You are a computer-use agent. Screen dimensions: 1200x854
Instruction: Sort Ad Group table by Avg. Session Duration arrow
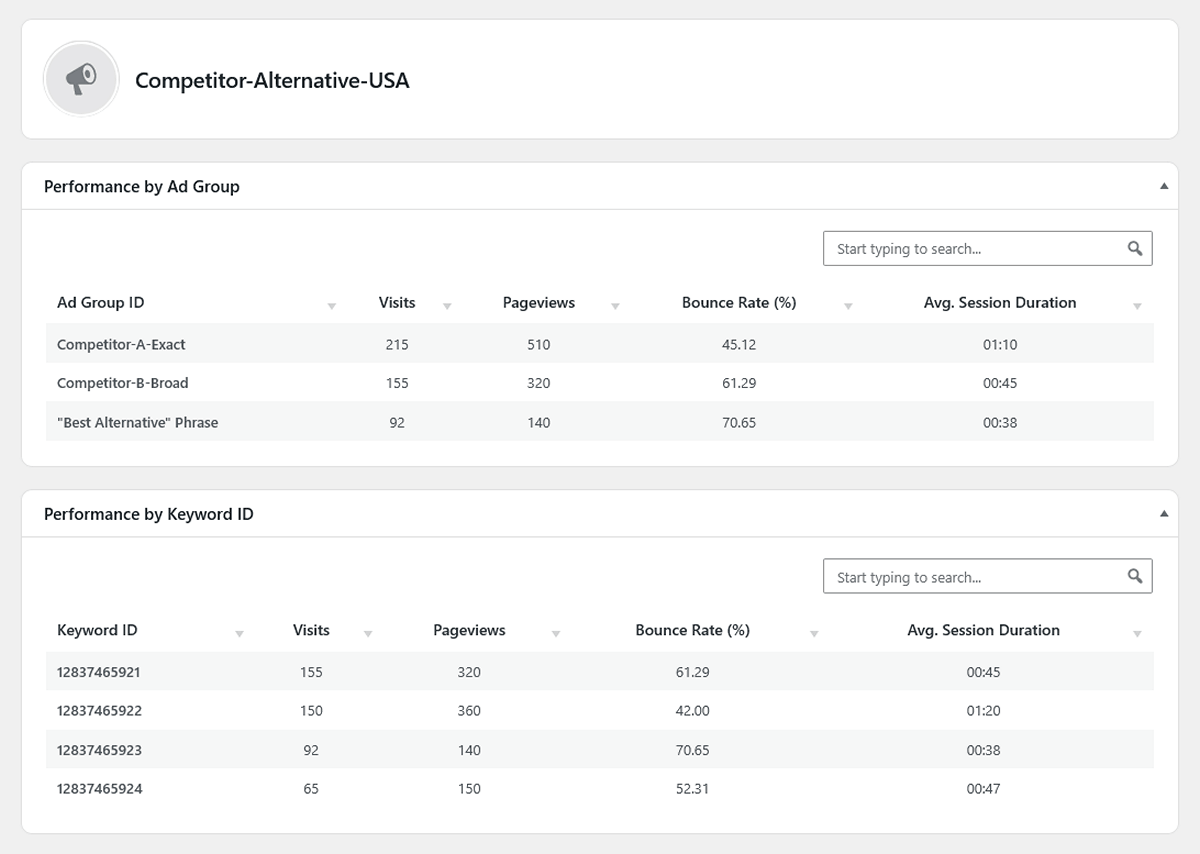pyautogui.click(x=1137, y=306)
